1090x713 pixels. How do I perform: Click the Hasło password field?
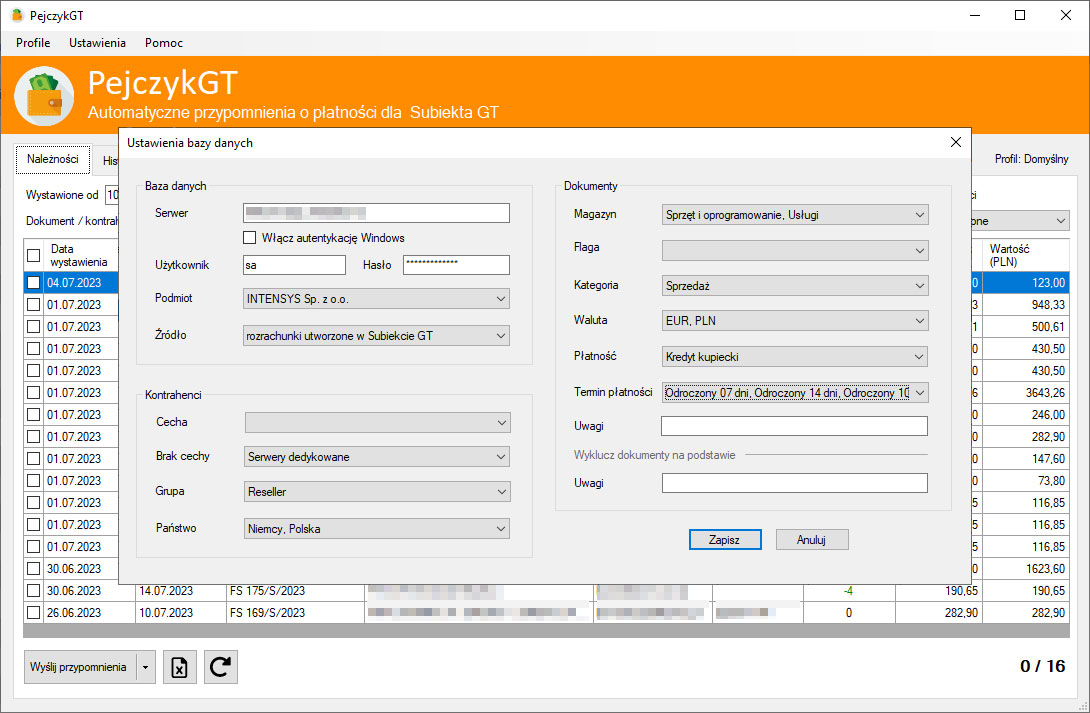(456, 265)
